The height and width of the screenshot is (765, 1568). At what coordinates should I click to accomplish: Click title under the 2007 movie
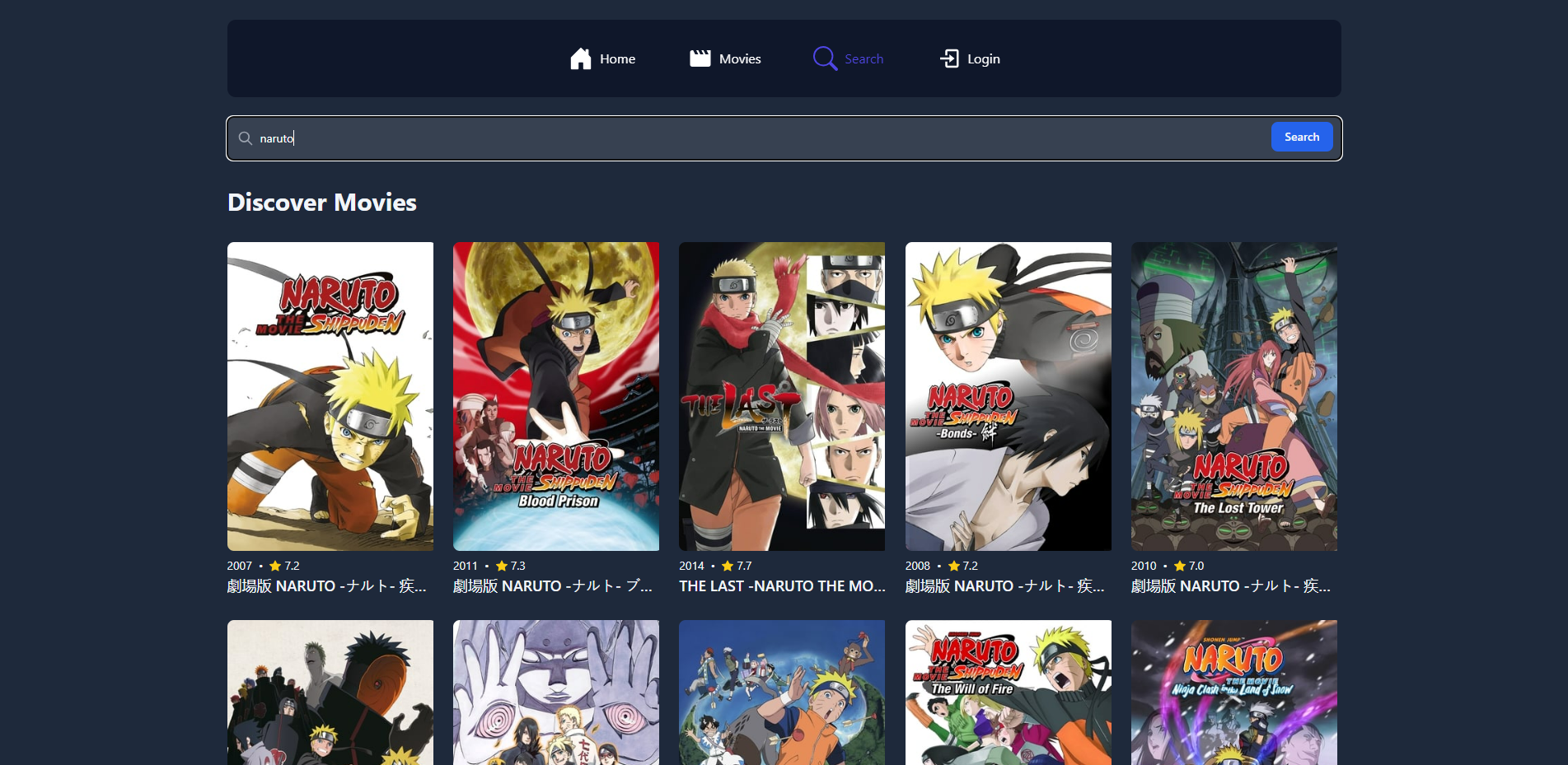[327, 586]
